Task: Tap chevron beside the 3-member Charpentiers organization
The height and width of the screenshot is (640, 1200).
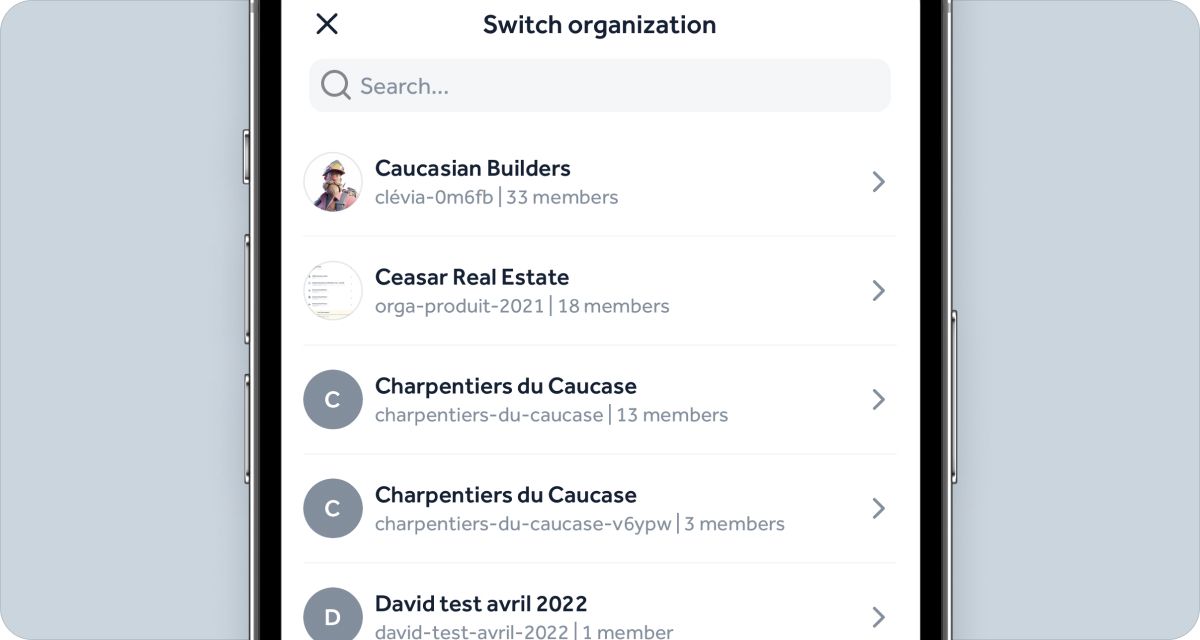Action: coord(878,509)
